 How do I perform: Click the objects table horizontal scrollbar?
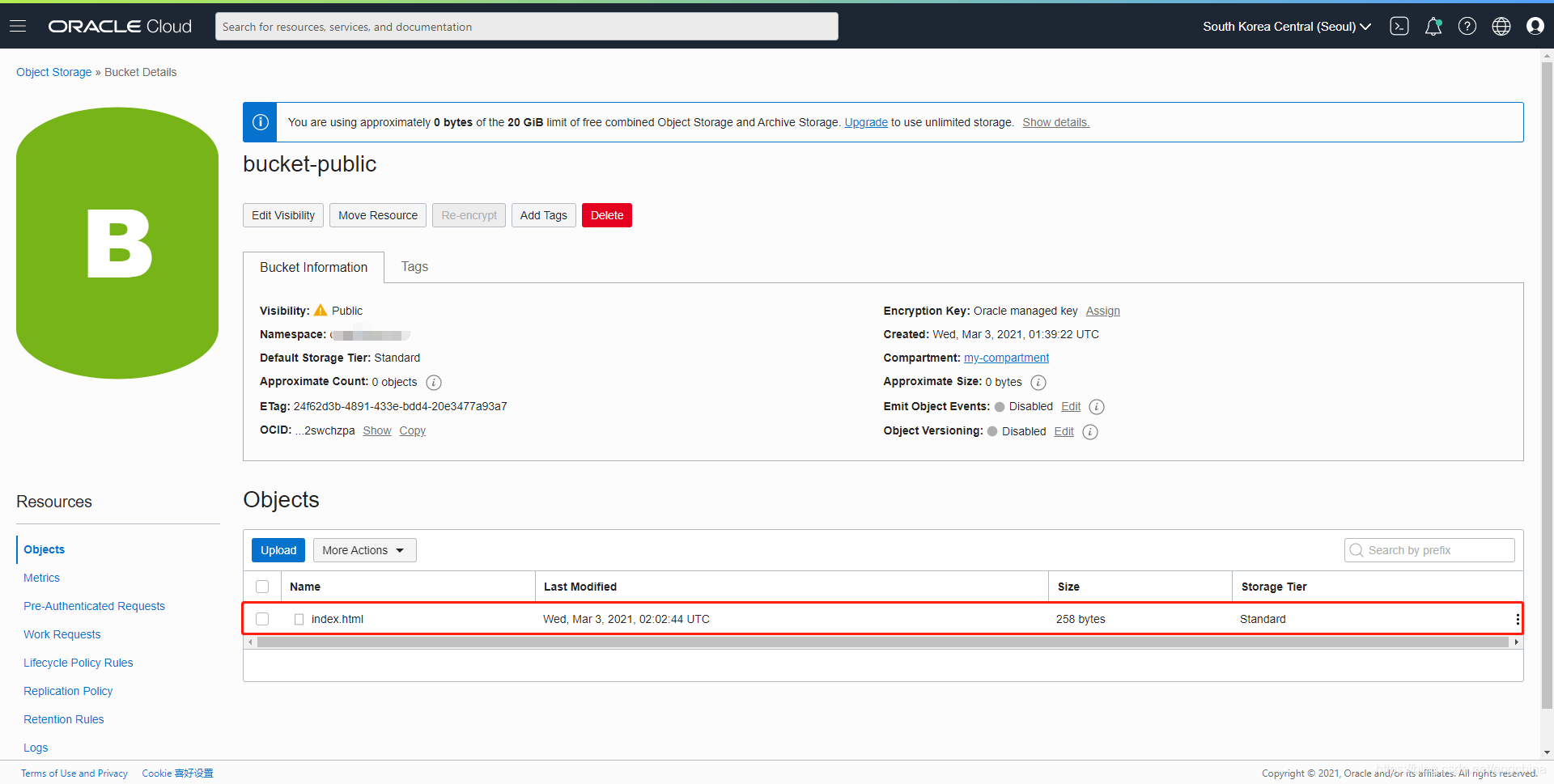(882, 642)
